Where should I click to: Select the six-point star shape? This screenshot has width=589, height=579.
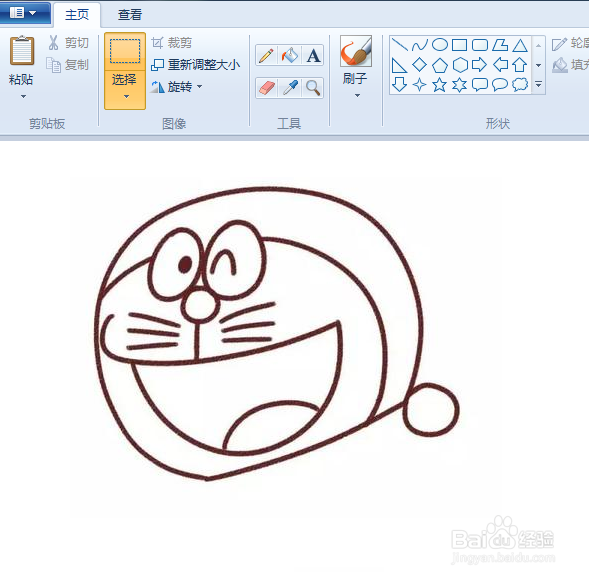pos(459,85)
